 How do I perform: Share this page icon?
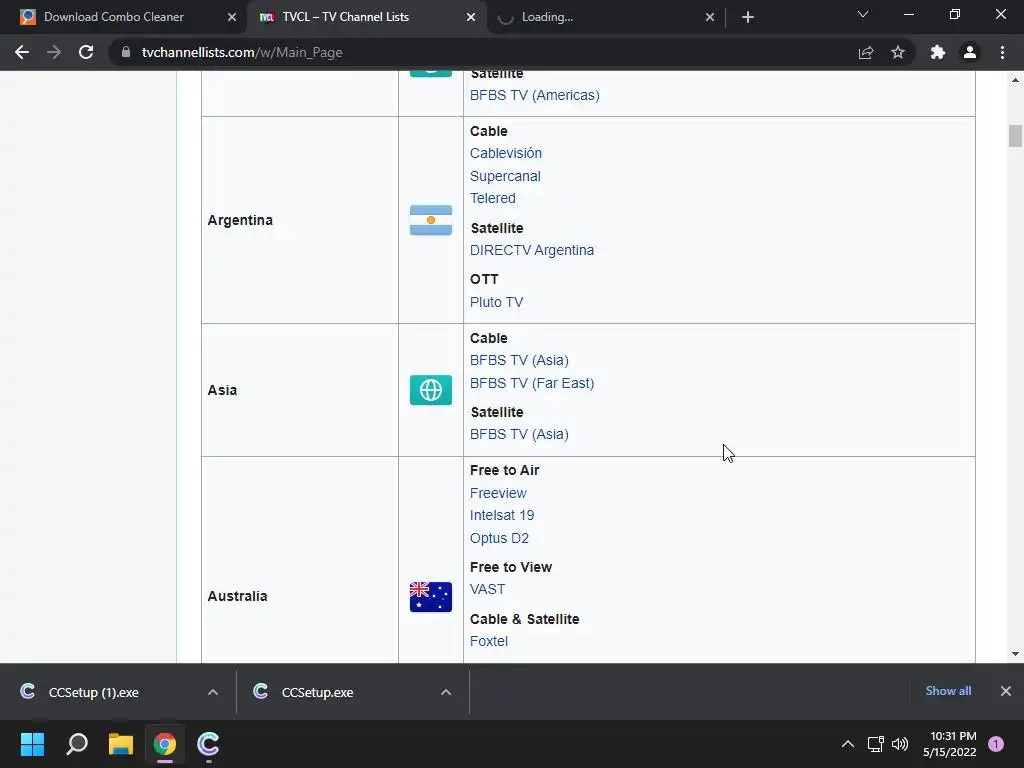tap(866, 52)
